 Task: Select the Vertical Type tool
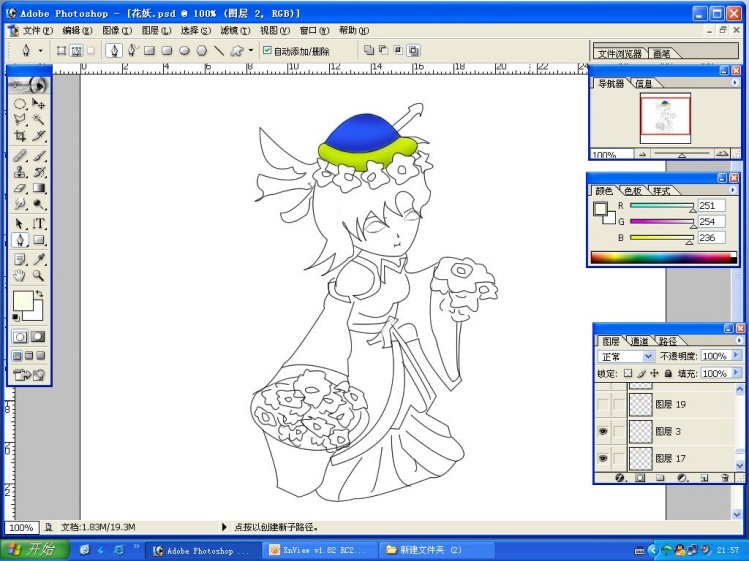[38, 224]
